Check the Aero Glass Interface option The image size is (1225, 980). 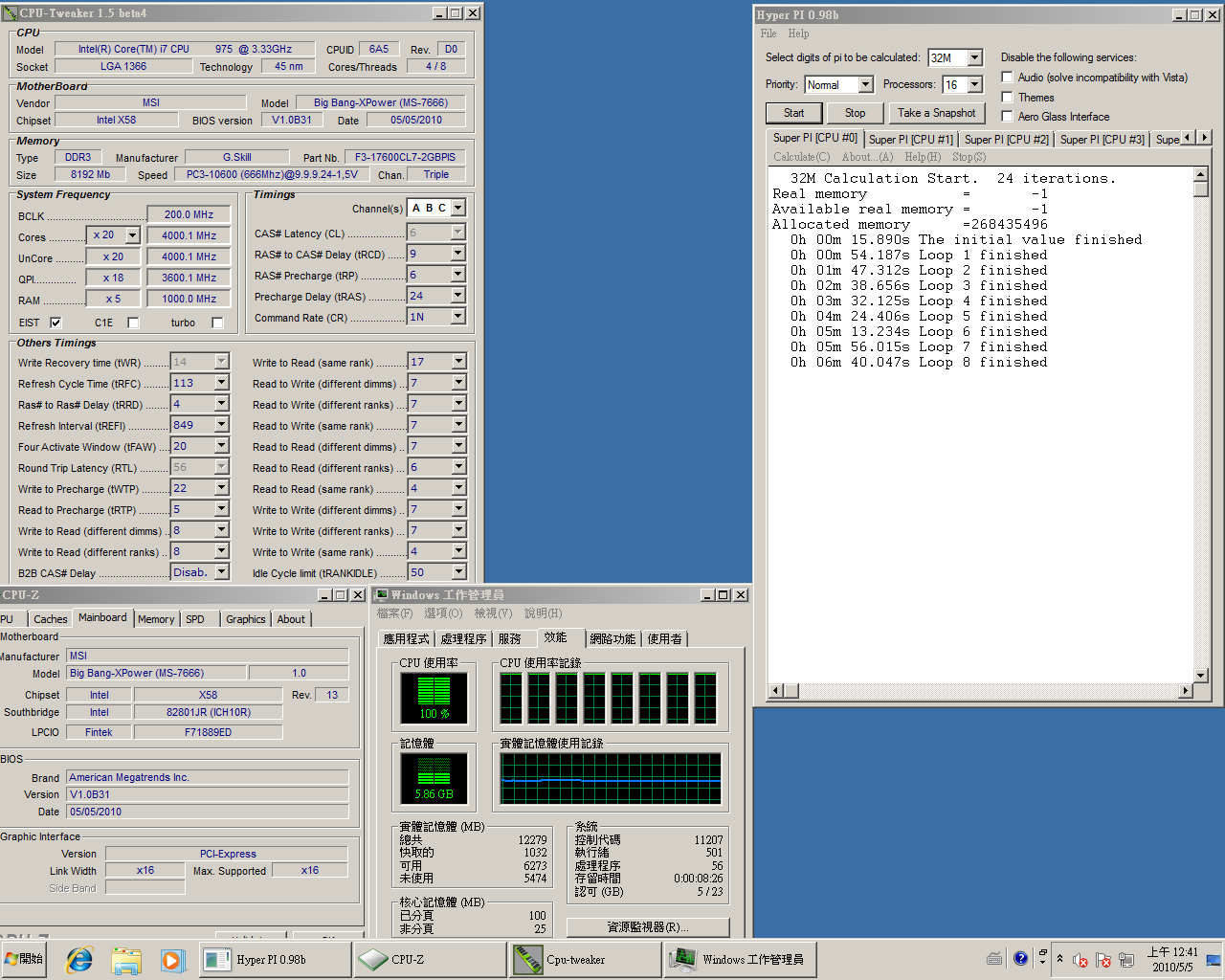[1007, 116]
